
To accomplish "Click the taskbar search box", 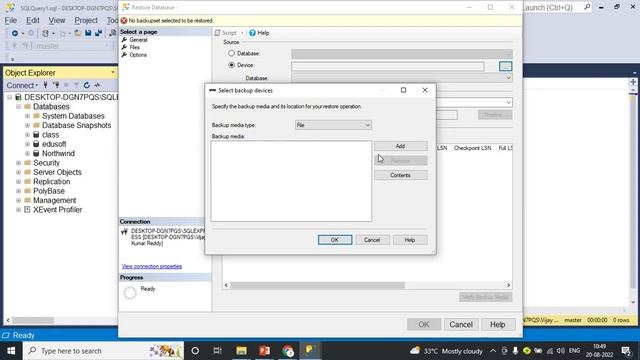I will pos(103,351).
